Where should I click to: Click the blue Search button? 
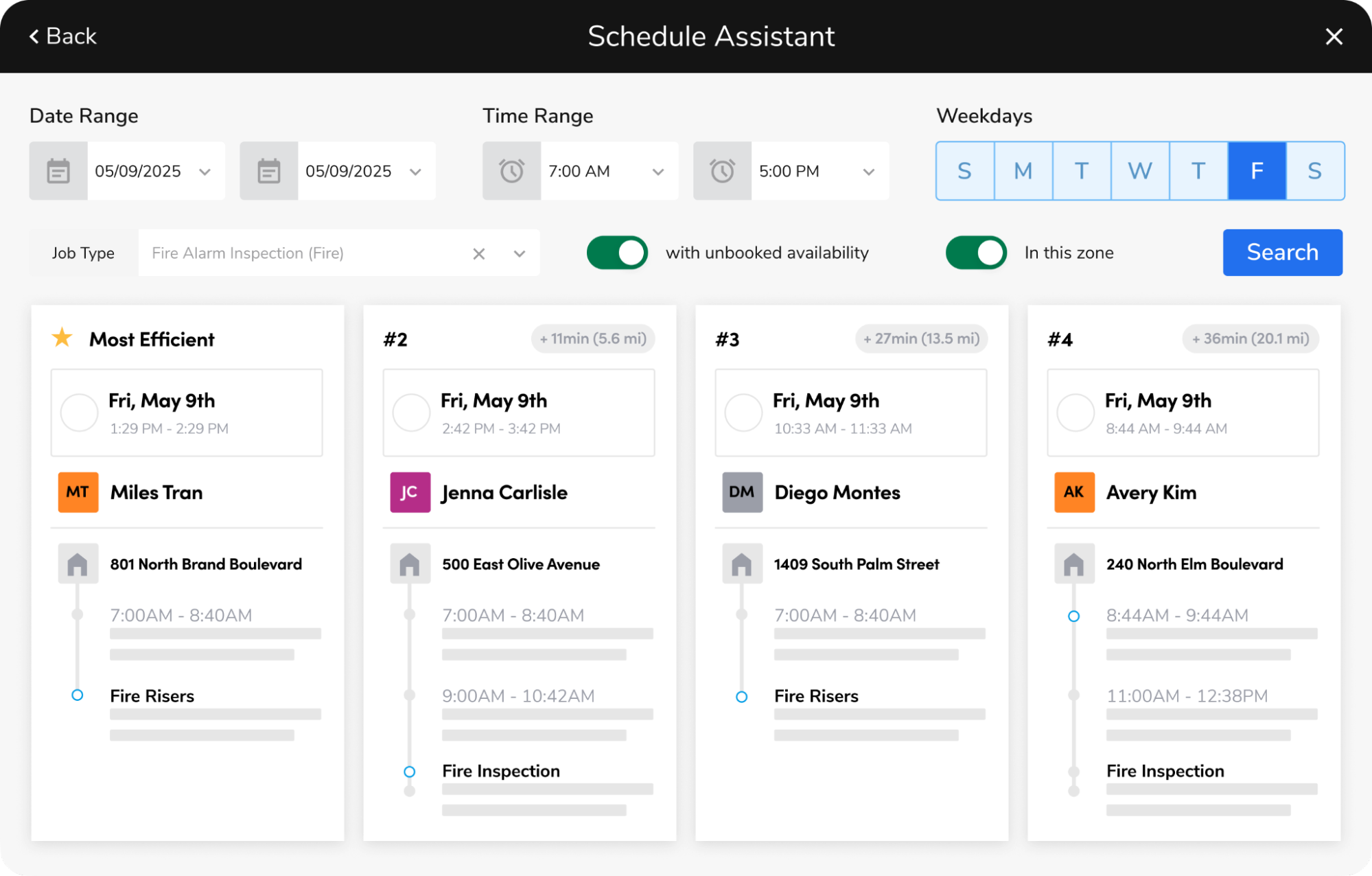pos(1282,253)
